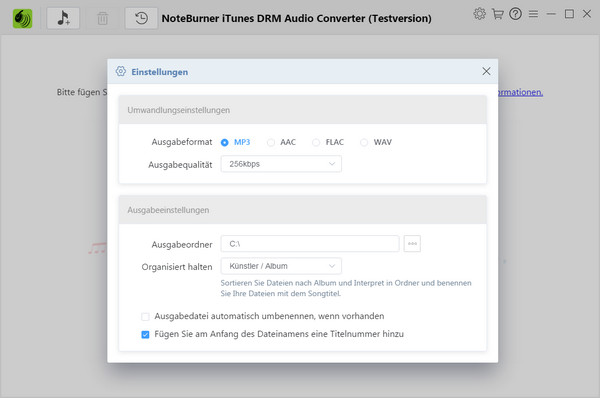600x398 pixels.
Task: Minimize the NoteBurner window
Action: [x=551, y=14]
